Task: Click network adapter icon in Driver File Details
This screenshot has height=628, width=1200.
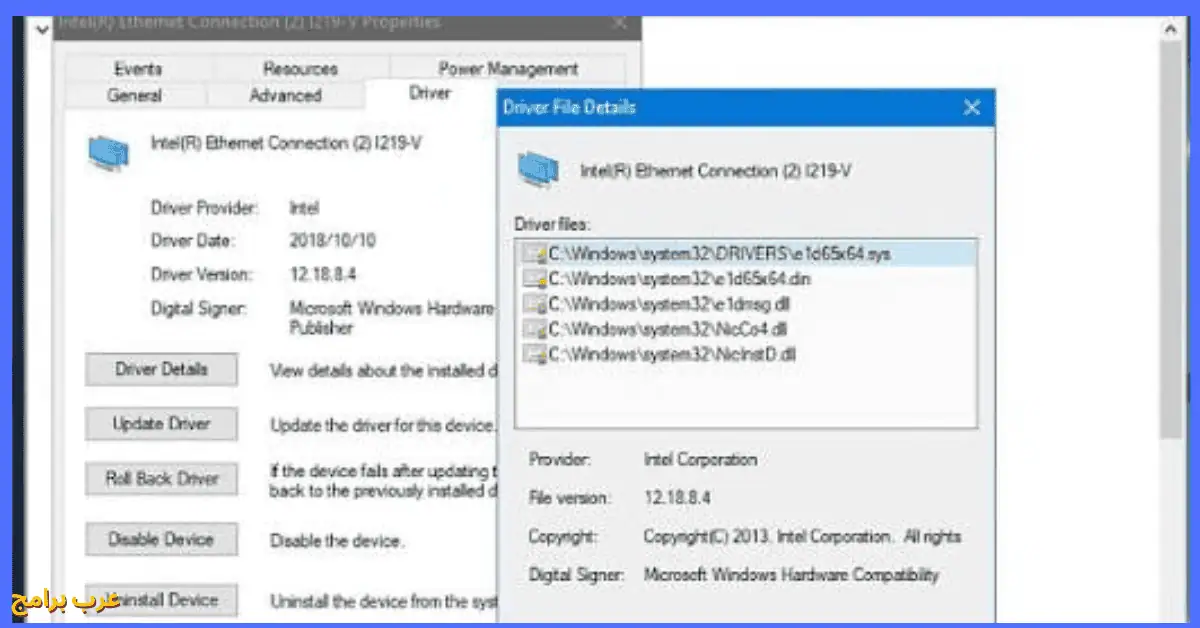Action: coord(538,171)
